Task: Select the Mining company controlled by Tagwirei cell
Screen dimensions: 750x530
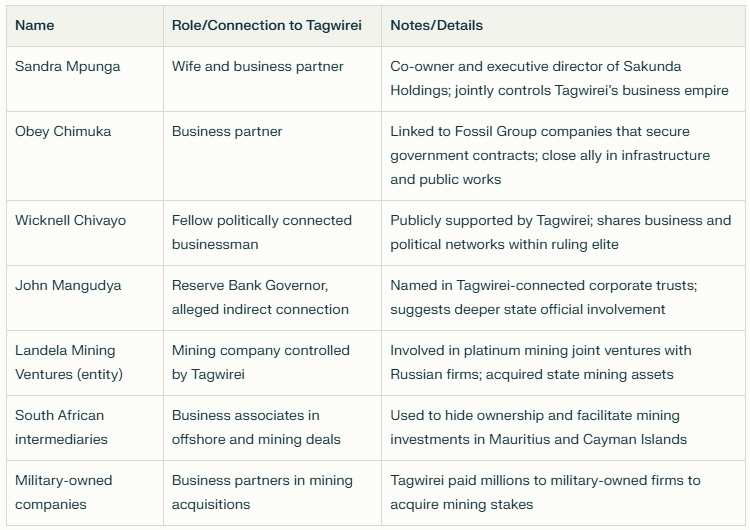Action: tap(261, 362)
